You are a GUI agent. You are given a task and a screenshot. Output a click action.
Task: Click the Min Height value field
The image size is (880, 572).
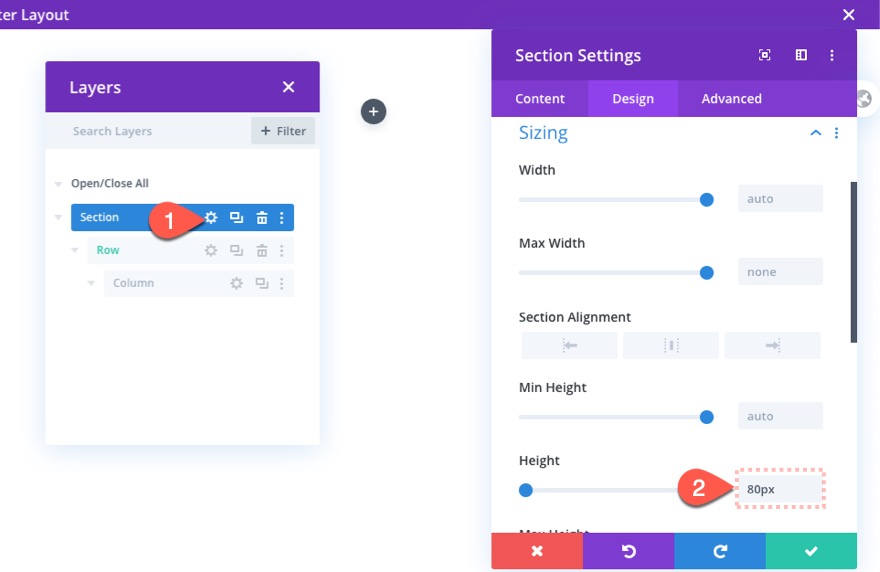780,416
